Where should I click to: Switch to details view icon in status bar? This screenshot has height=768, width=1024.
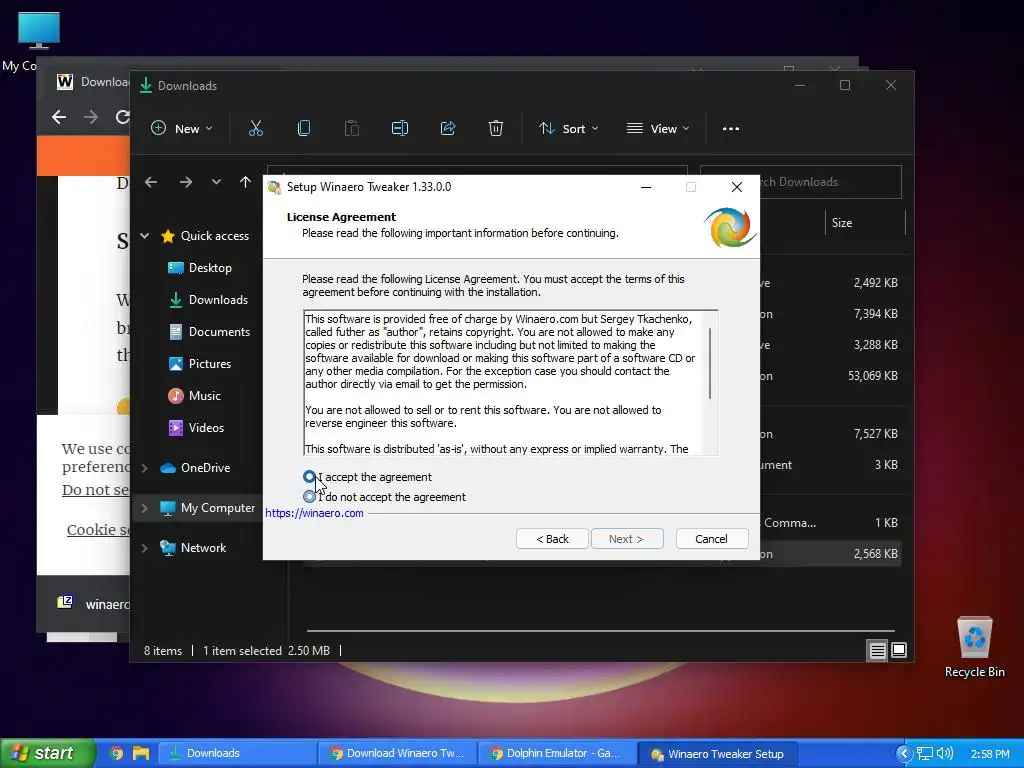[877, 650]
